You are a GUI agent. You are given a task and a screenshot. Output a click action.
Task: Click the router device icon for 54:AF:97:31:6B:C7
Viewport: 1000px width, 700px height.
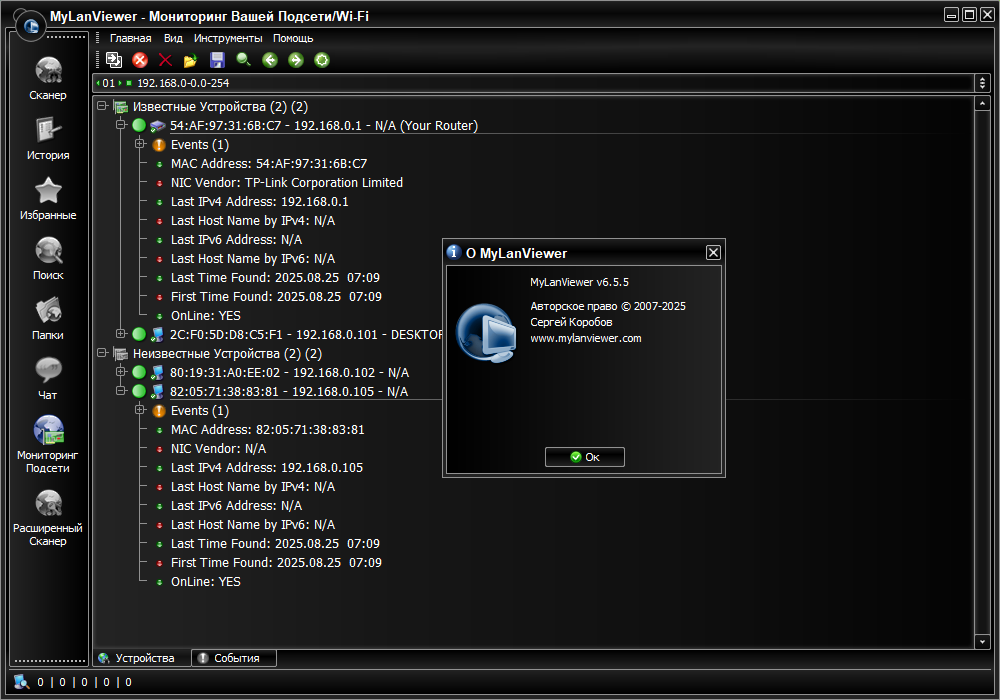point(158,126)
